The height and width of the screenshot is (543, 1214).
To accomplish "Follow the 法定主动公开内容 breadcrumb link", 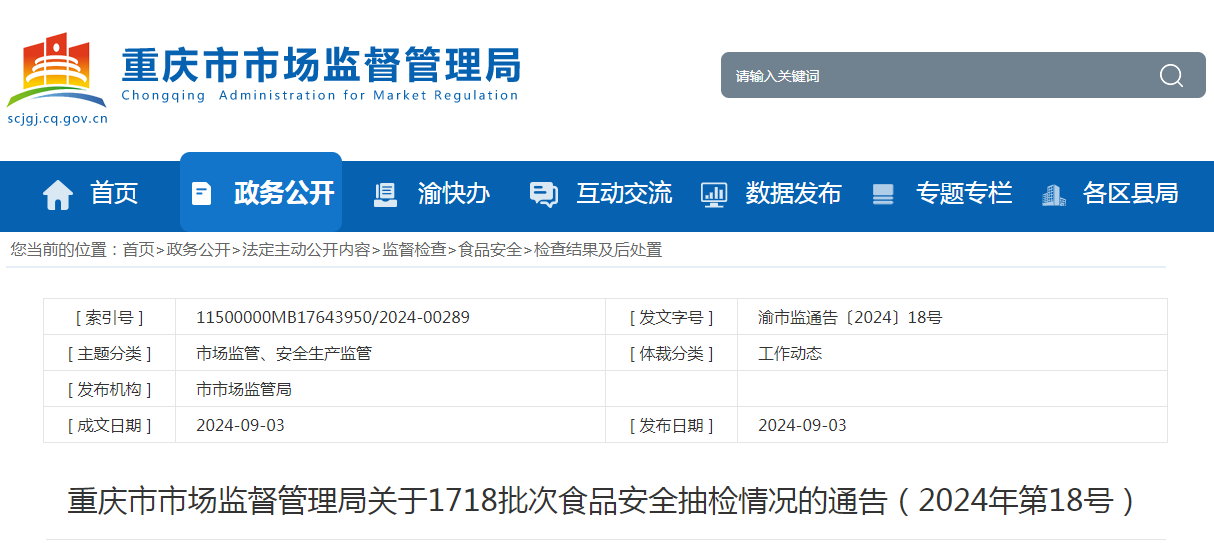I will tap(306, 250).
